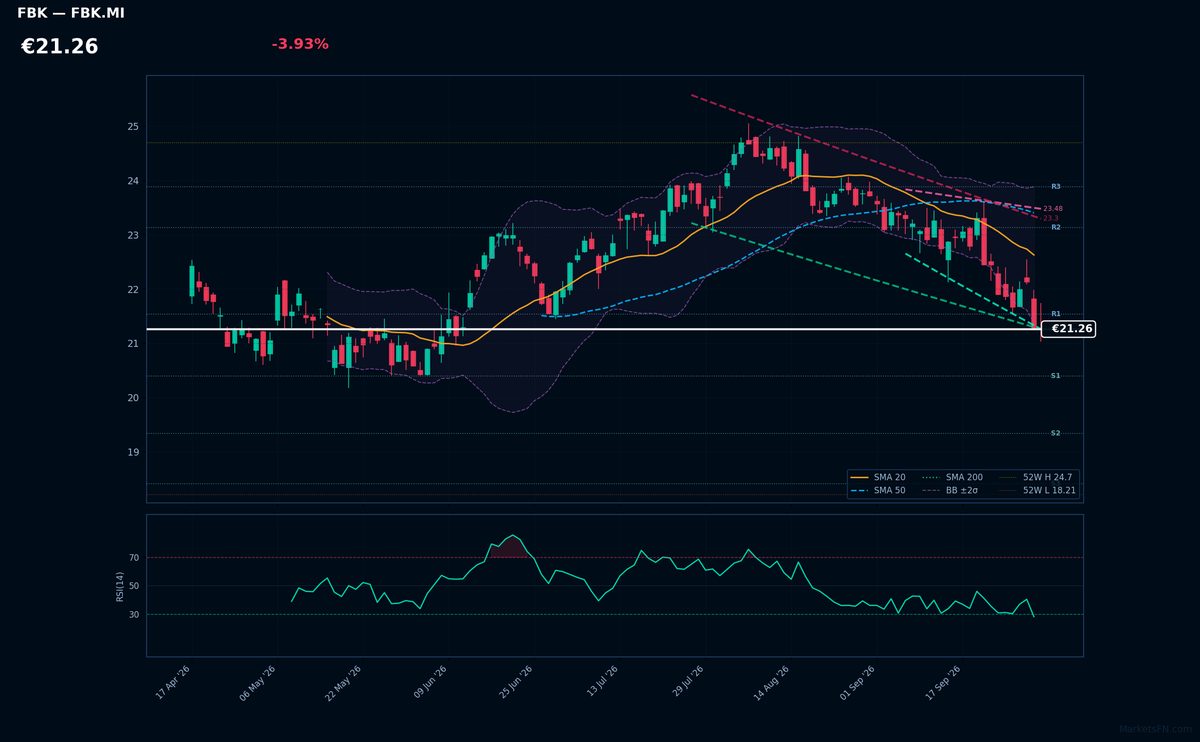Click the RSI(14) axis title
This screenshot has width=1200, height=742.
120,586
